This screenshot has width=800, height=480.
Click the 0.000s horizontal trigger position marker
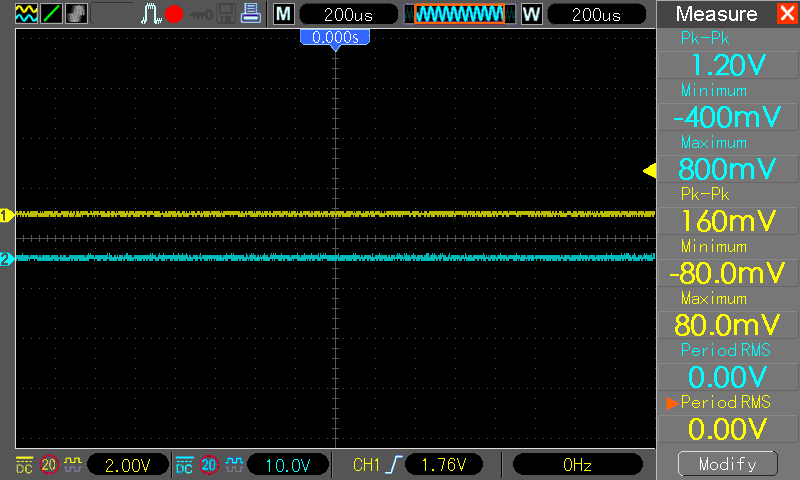(335, 38)
